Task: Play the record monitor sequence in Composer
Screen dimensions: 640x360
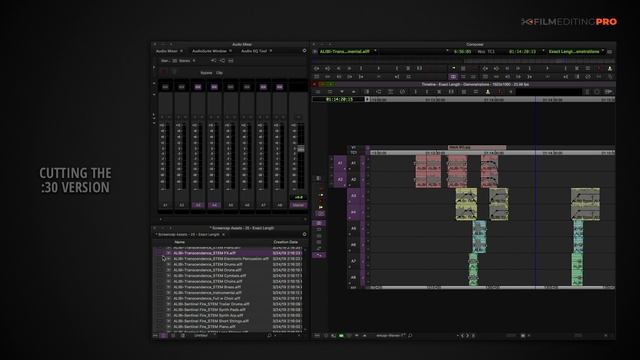Action: click(x=547, y=68)
